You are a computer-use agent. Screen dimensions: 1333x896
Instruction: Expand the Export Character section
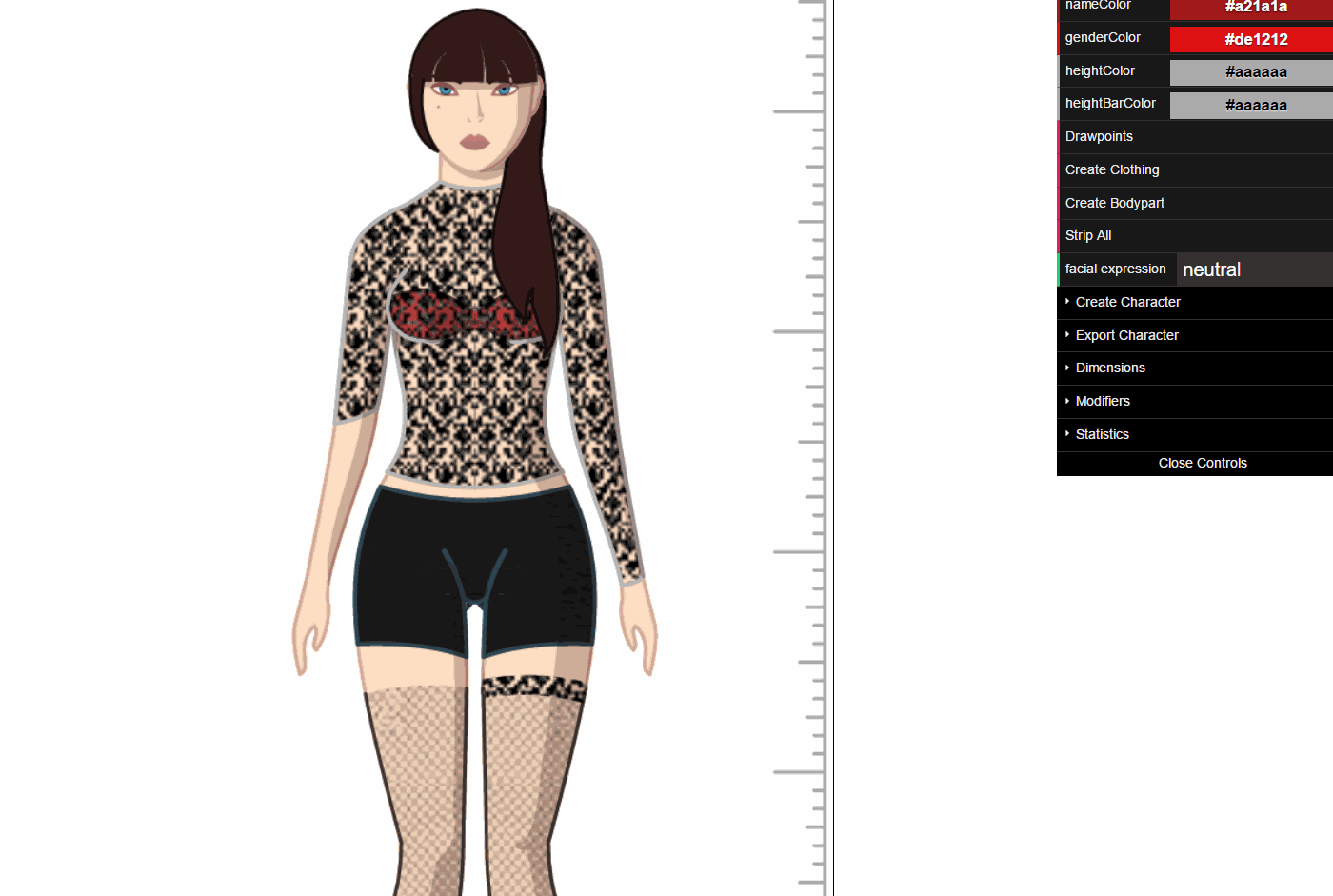(1126, 335)
